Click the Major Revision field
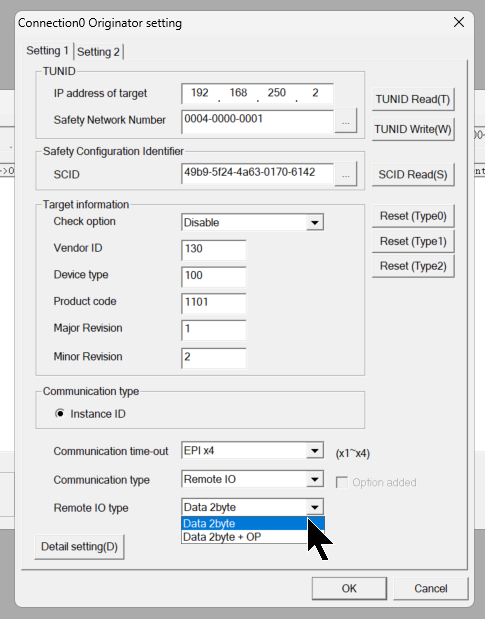 point(213,330)
